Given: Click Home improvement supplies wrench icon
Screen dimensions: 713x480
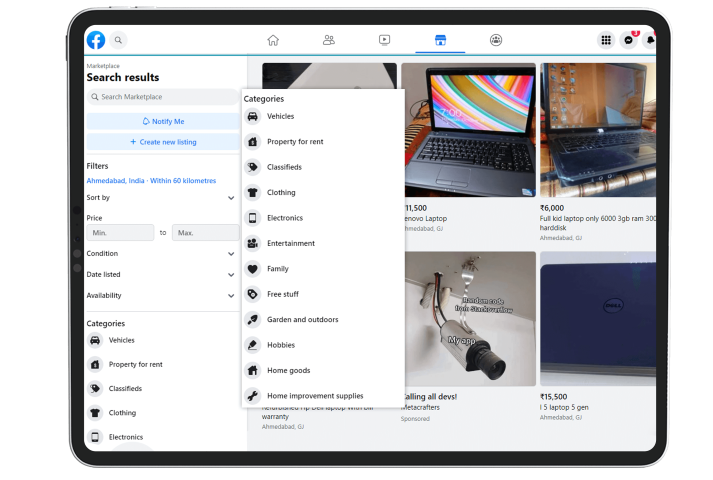Looking at the screenshot, I should [x=253, y=396].
